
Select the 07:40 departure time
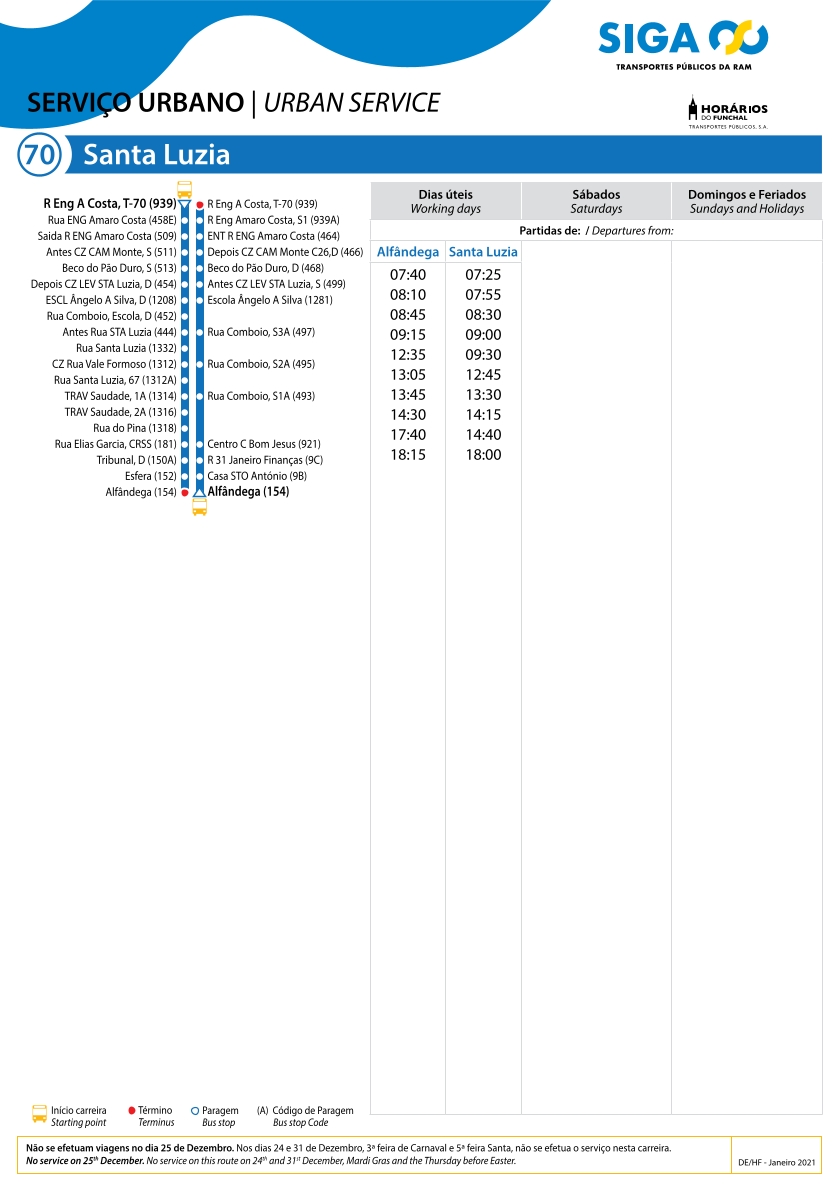click(x=407, y=275)
